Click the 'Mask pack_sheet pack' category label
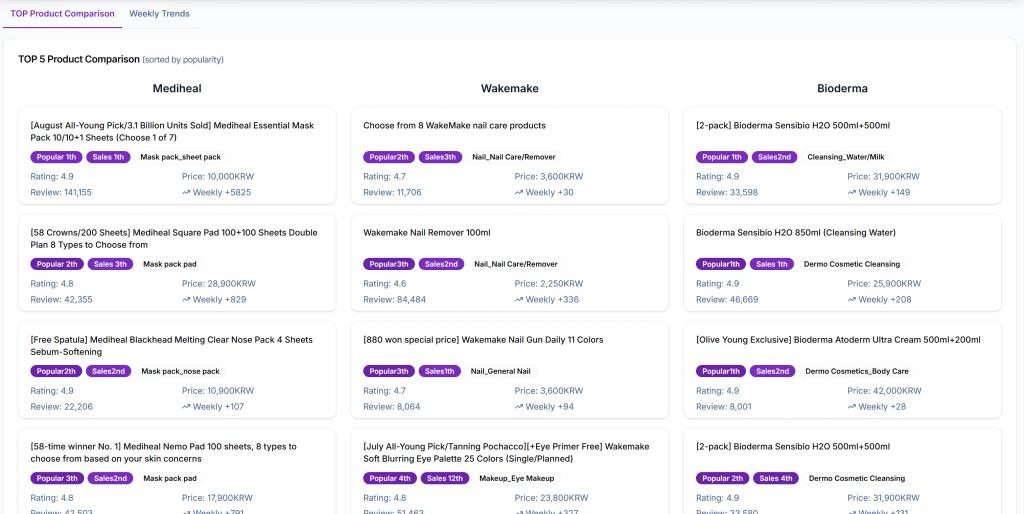Screen dimensions: 1024x514 pyautogui.click(x=181, y=157)
